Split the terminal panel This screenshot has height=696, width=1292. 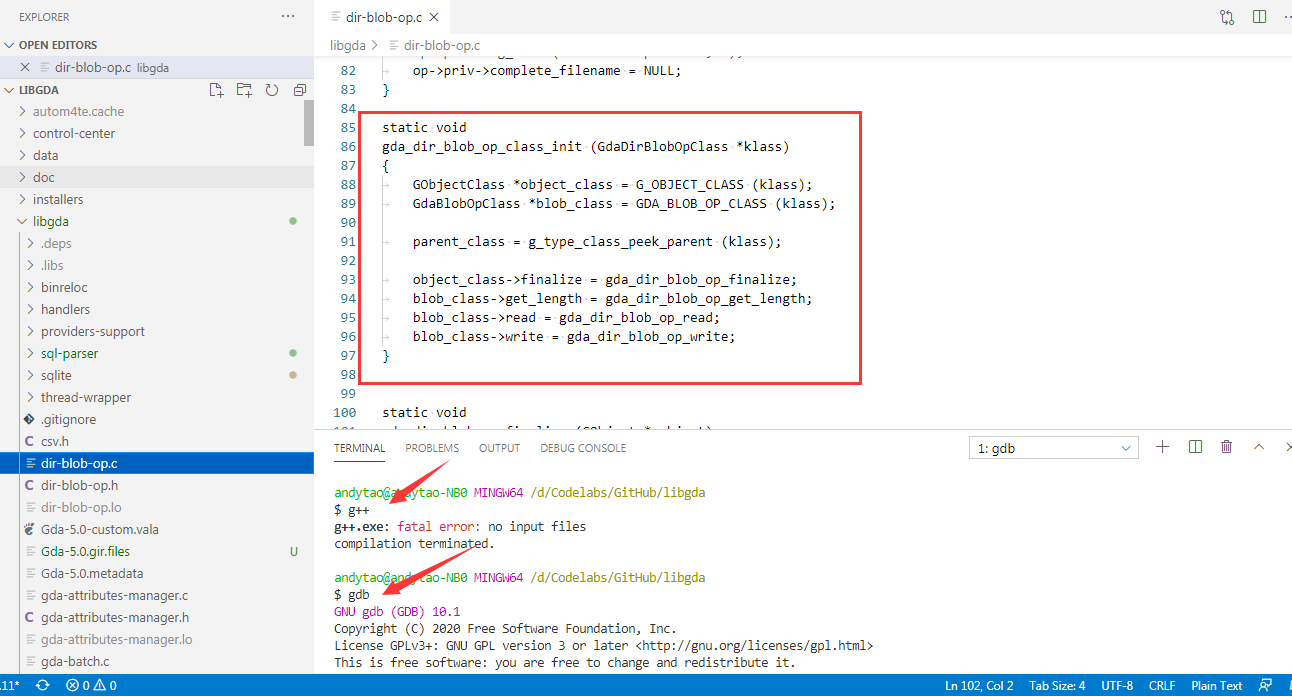click(1194, 447)
